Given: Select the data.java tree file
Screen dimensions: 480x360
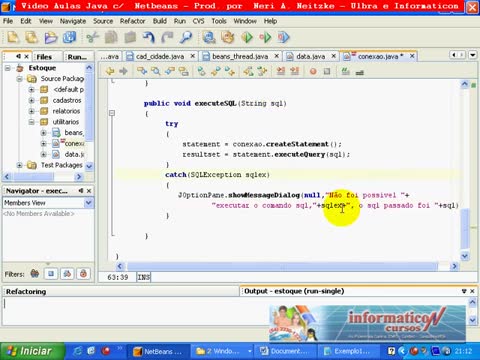Looking at the screenshot, I should pos(74,154).
